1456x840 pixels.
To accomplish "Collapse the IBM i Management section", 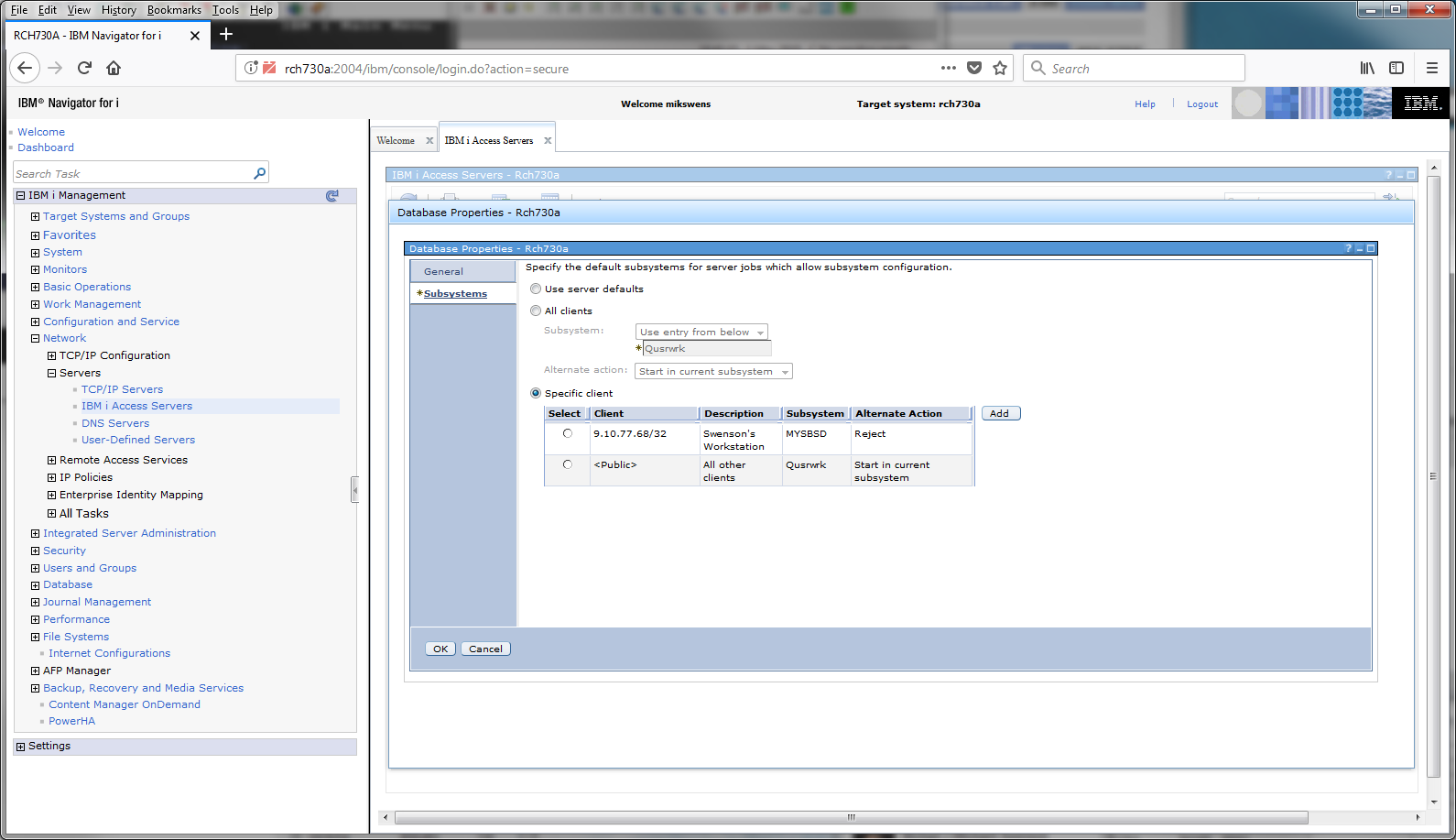I will click(x=20, y=195).
